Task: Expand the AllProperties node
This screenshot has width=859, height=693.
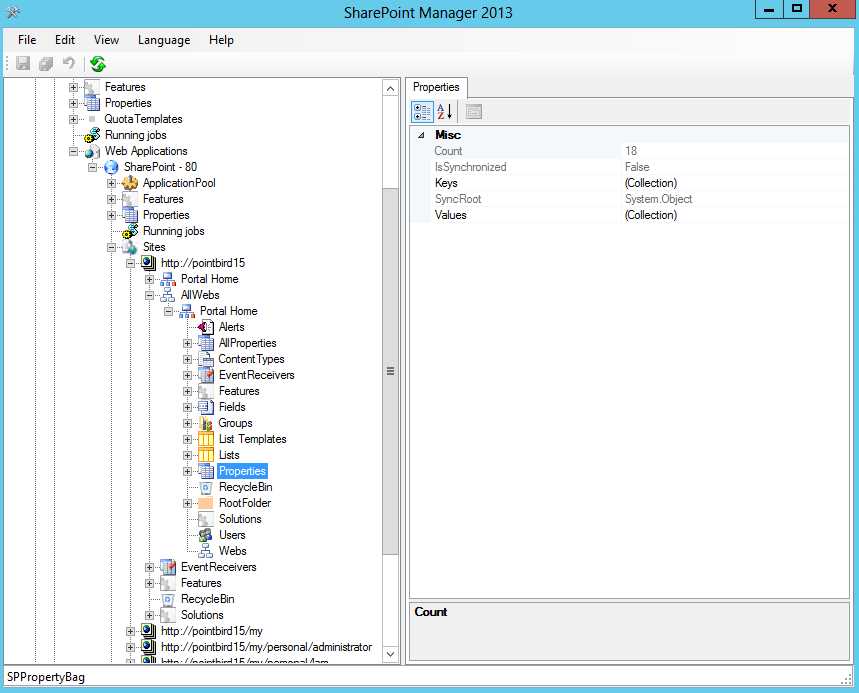Action: [187, 343]
